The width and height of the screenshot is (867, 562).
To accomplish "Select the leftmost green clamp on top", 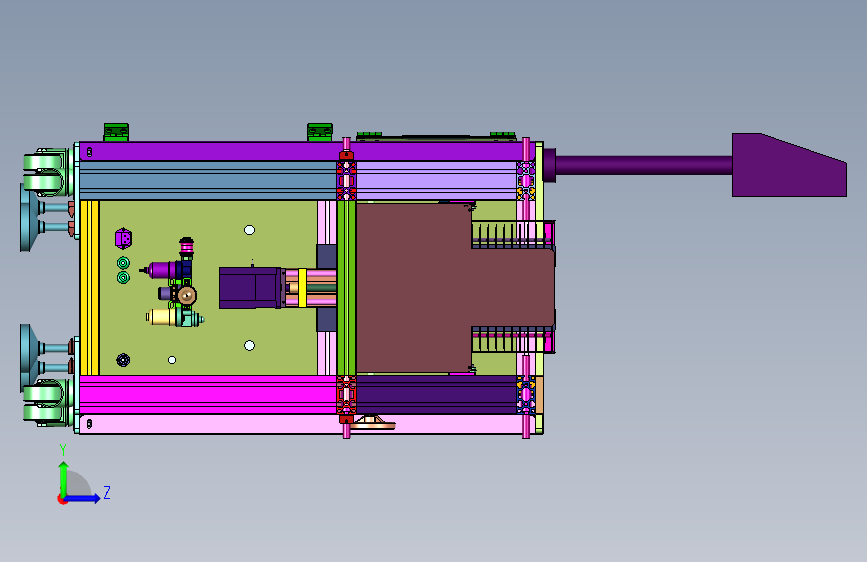I will [x=116, y=132].
